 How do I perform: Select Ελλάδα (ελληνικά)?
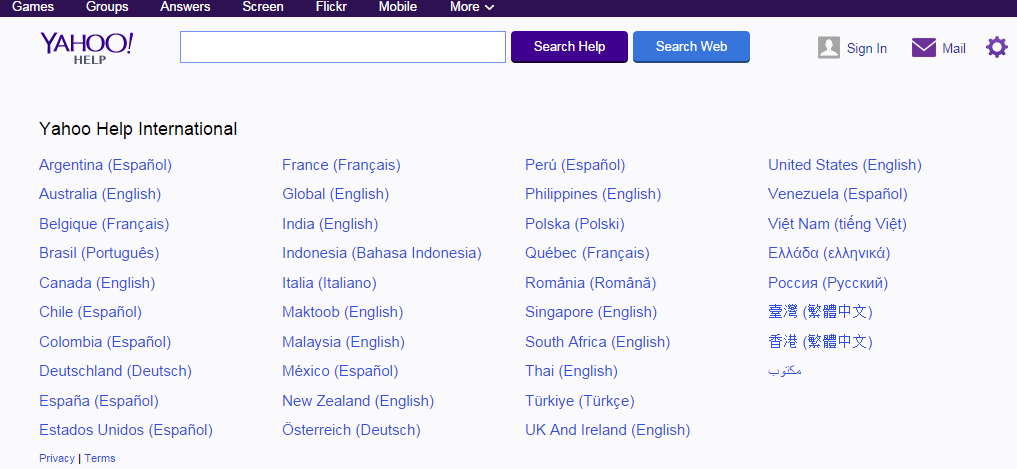[x=829, y=254]
